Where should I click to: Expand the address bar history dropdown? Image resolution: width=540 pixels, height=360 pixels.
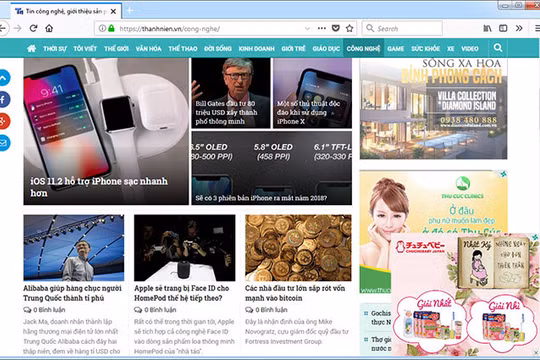pos(307,28)
